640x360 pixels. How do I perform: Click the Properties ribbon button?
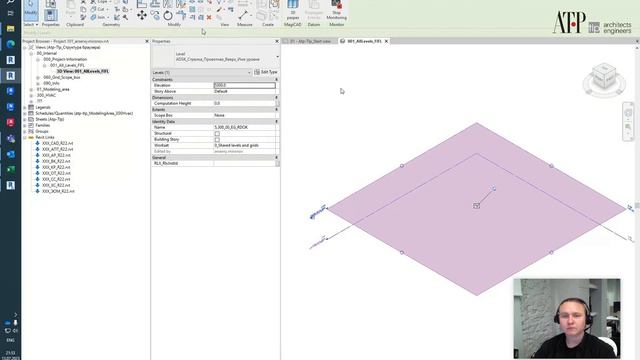point(51,16)
